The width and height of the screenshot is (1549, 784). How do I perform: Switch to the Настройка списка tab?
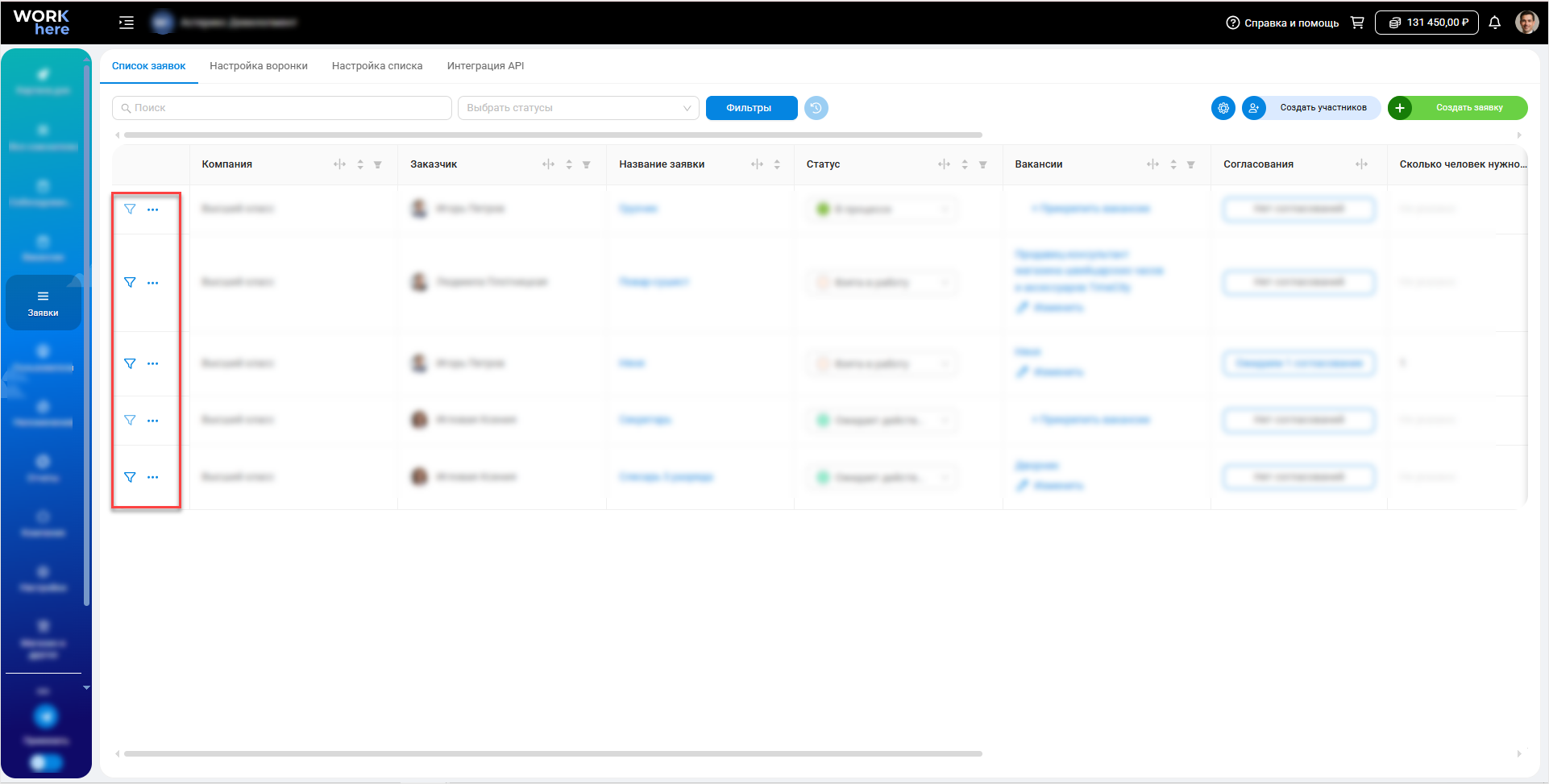(377, 66)
